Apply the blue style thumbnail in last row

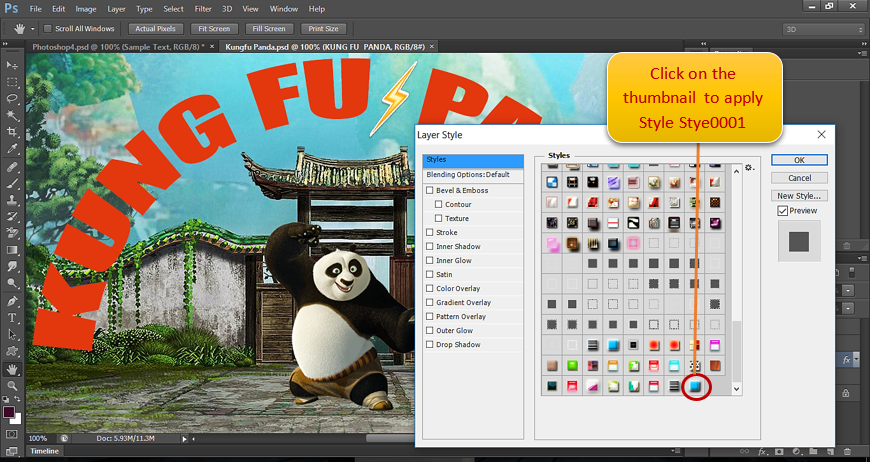[695, 386]
